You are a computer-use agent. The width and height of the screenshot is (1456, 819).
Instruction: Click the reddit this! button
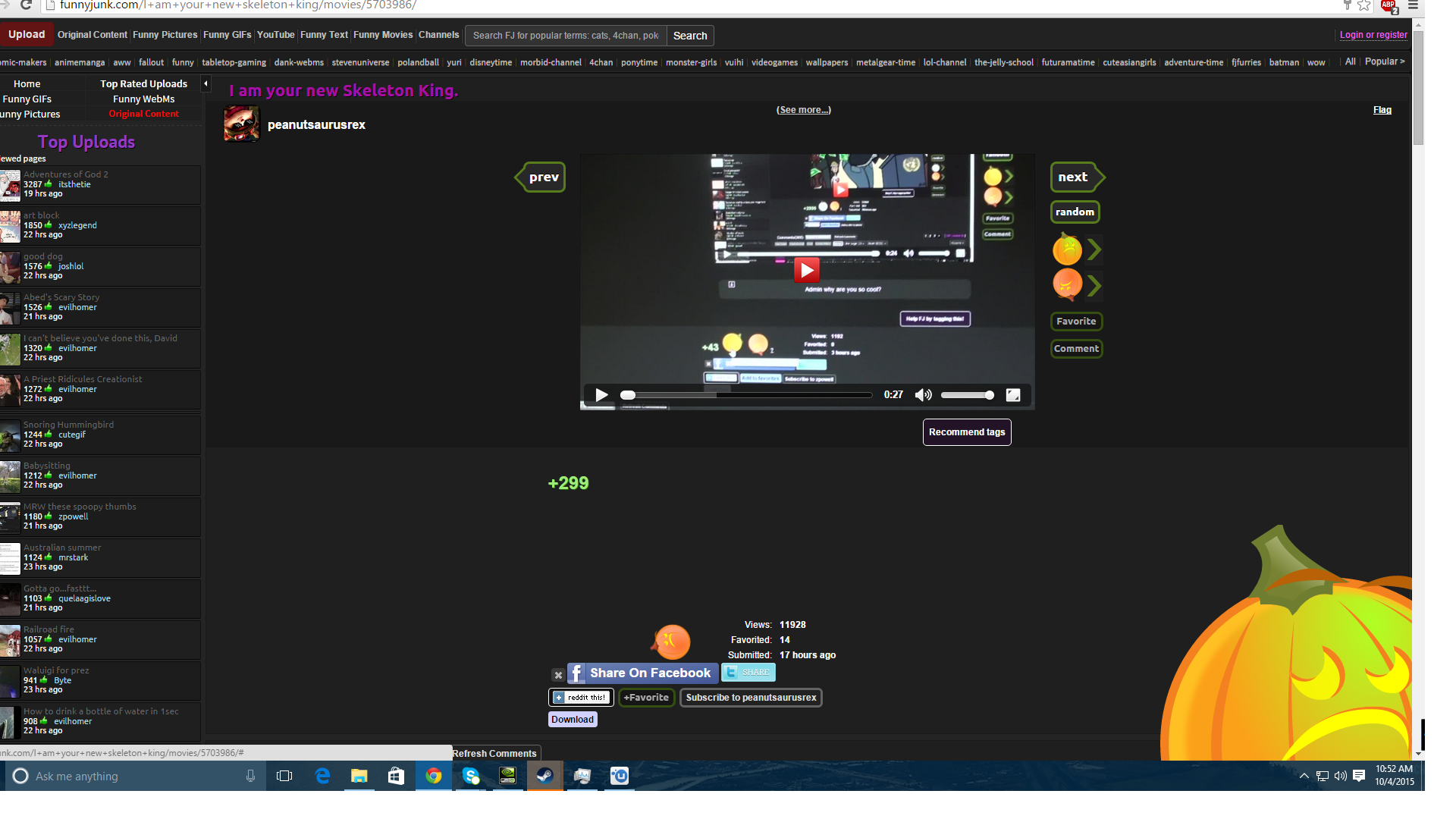pyautogui.click(x=581, y=697)
